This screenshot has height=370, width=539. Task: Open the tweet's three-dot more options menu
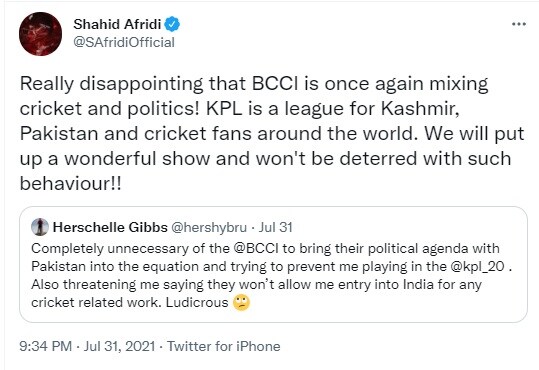coord(519,24)
